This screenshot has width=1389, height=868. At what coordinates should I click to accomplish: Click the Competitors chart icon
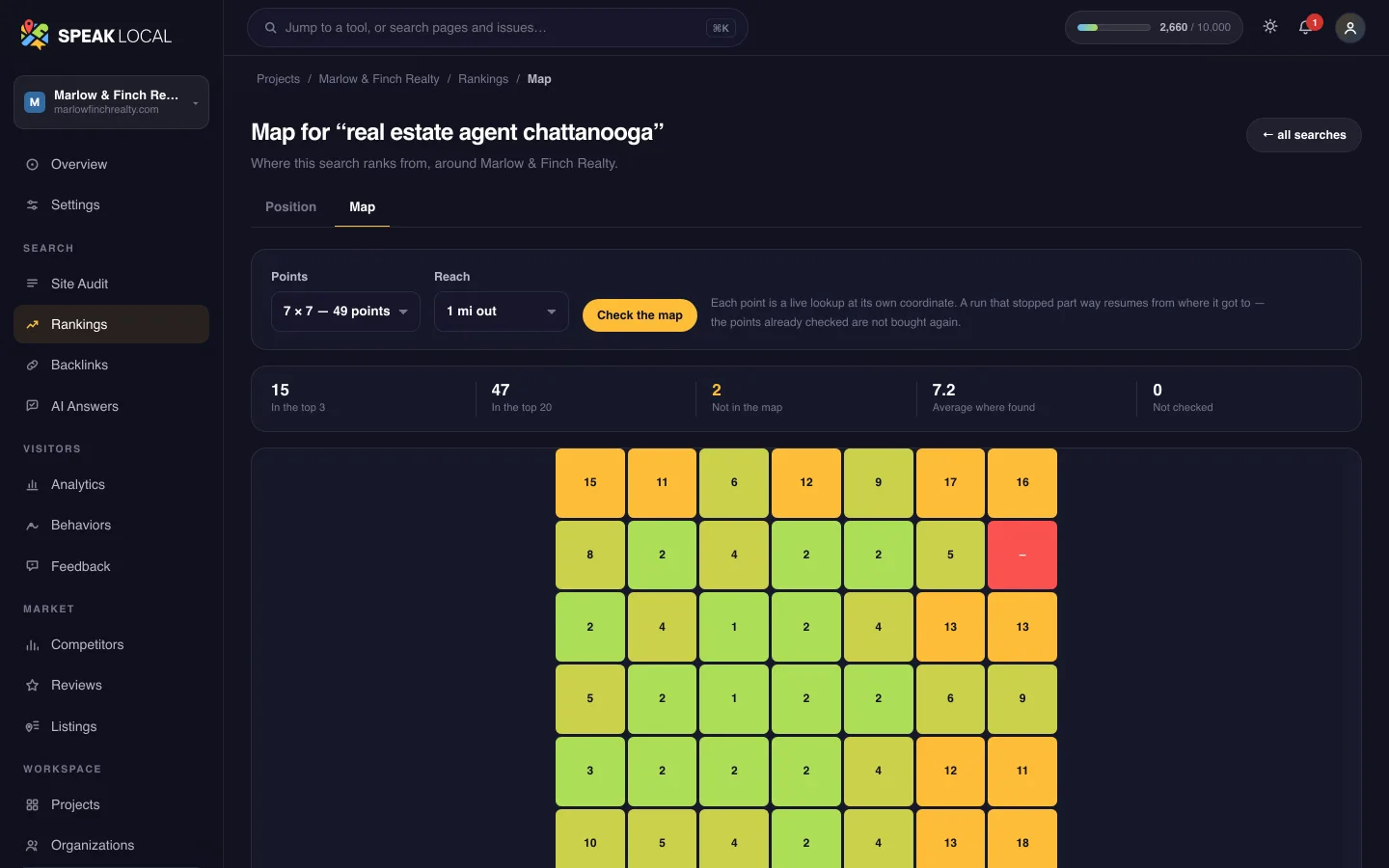point(32,645)
